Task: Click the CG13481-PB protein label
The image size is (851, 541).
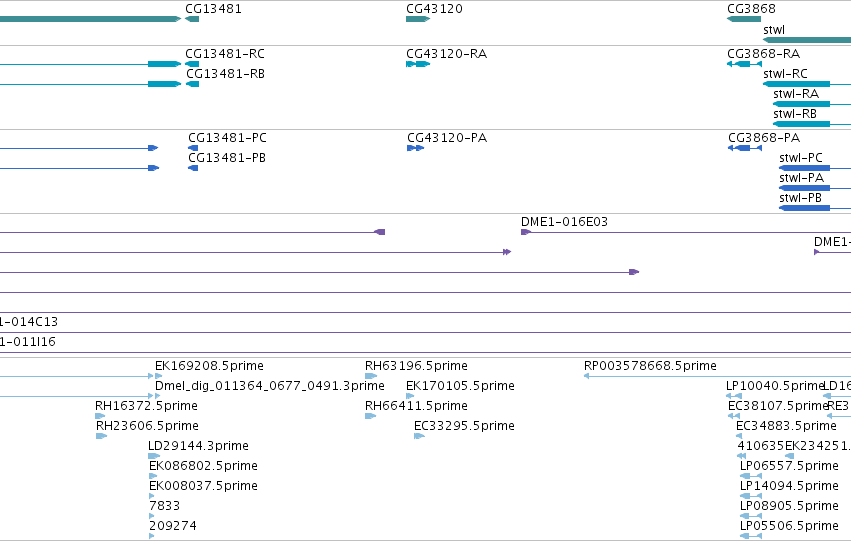Action: 226,158
